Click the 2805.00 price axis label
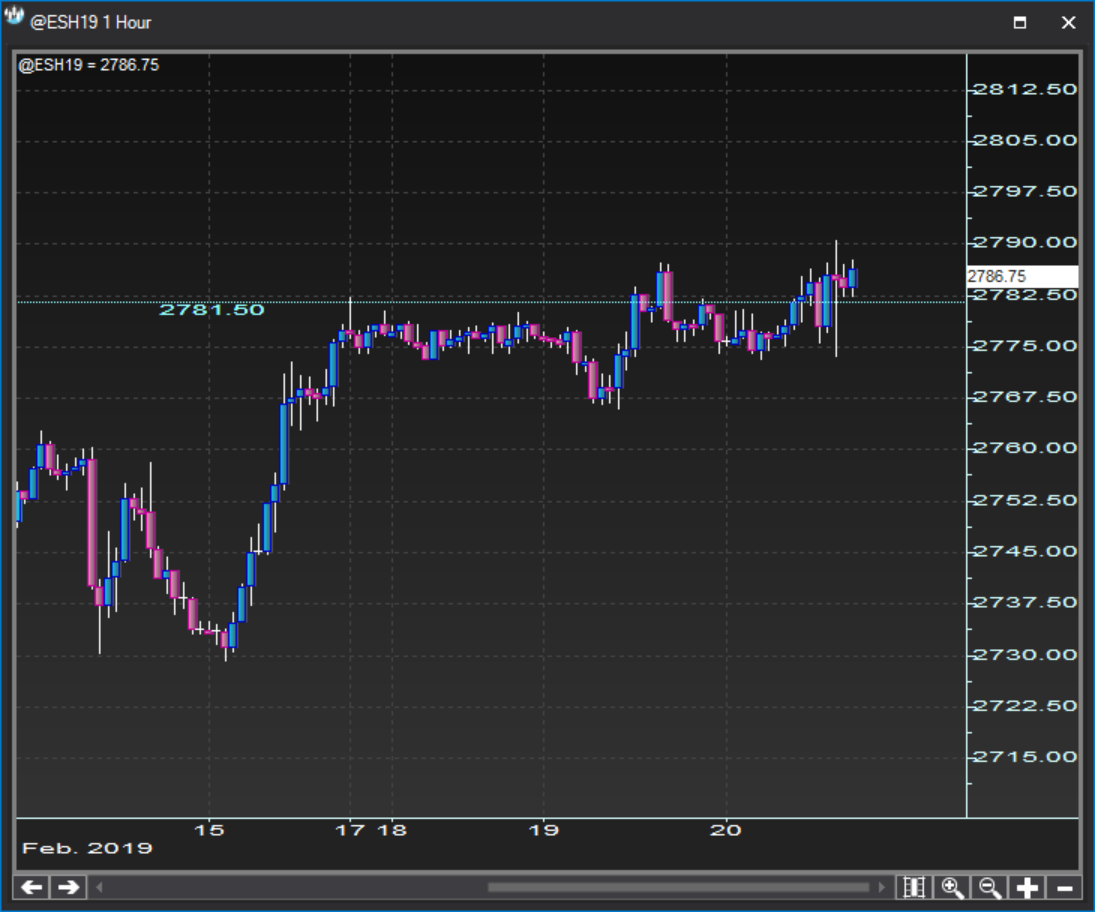This screenshot has width=1095, height=912. coord(1024,140)
